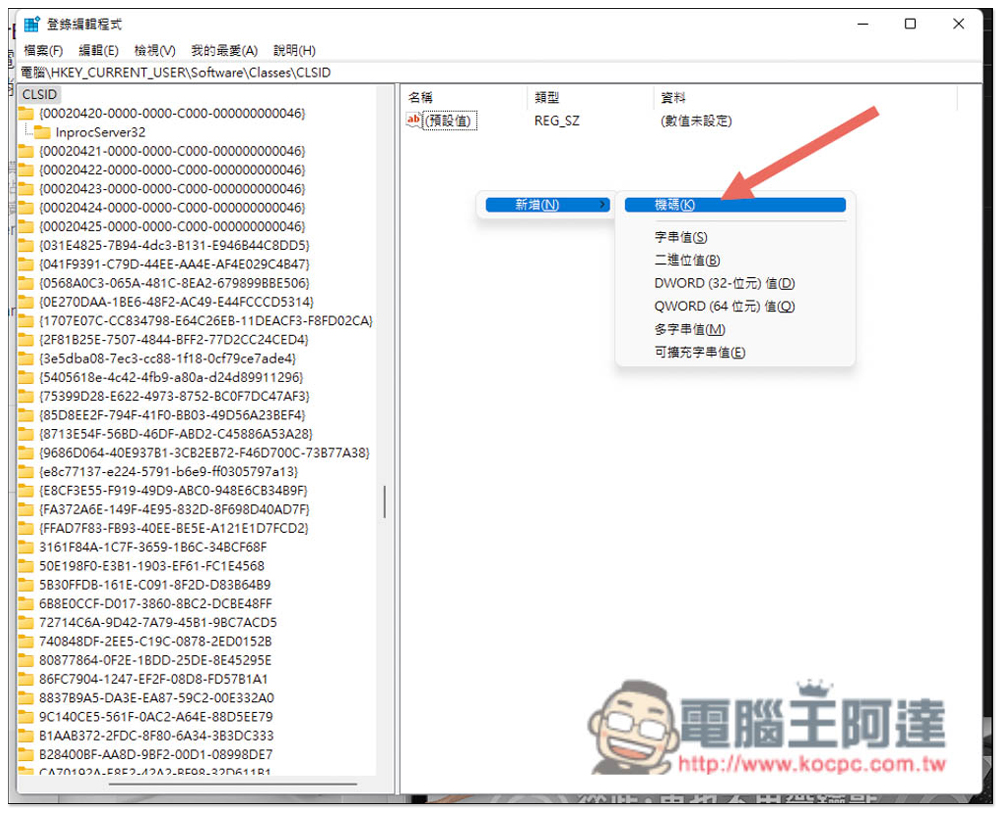Click the InprocServer32 folder icon

pos(42,132)
